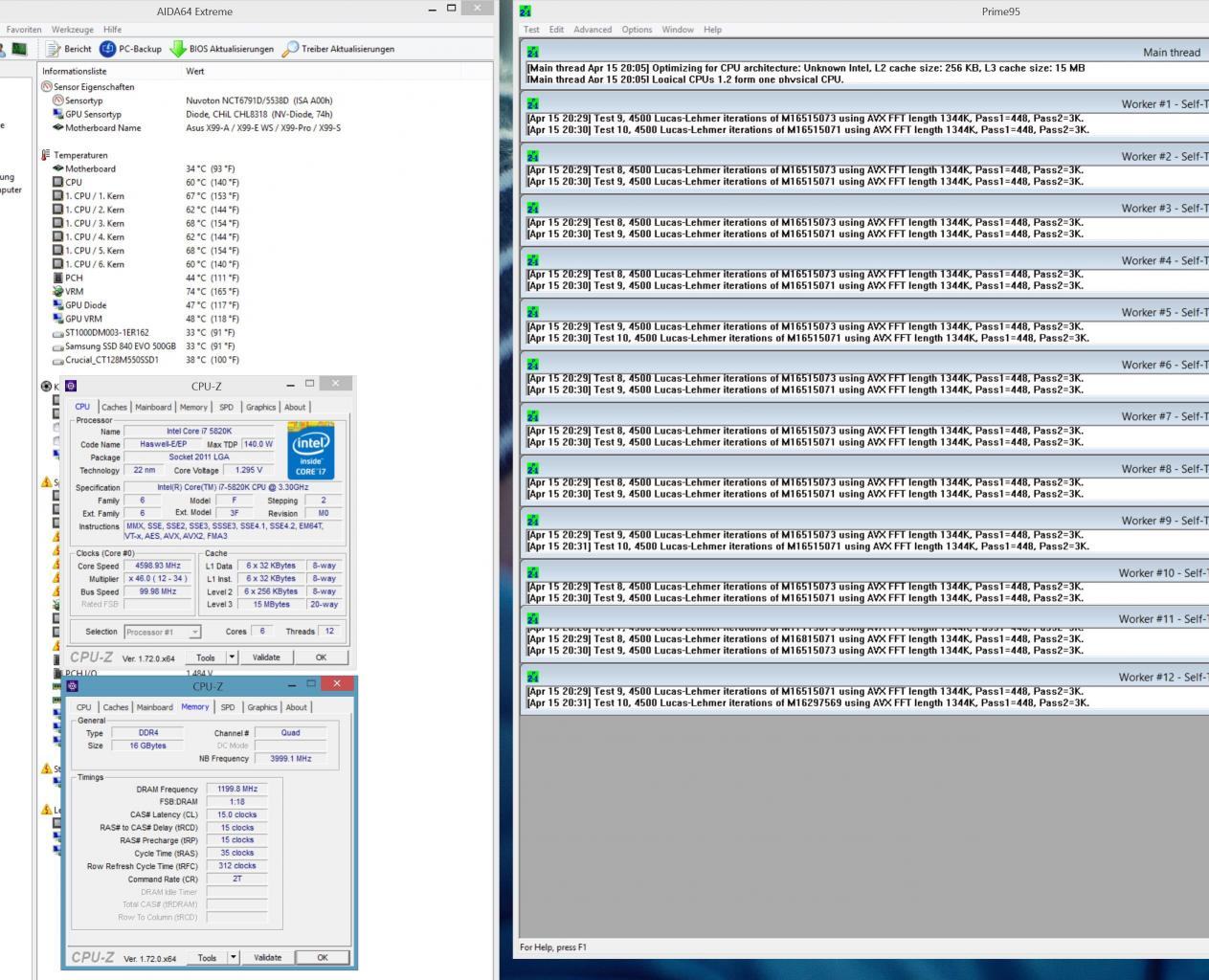Select the VRM temperature row icon
The height and width of the screenshot is (980, 1209).
pyautogui.click(x=58, y=292)
